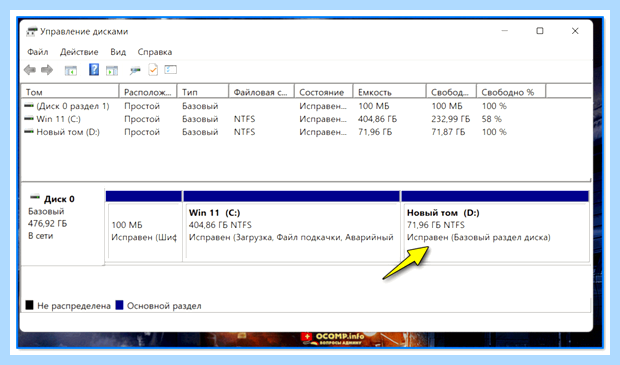Click the view settings list icon
This screenshot has width=620, height=365.
pyautogui.click(x=170, y=70)
